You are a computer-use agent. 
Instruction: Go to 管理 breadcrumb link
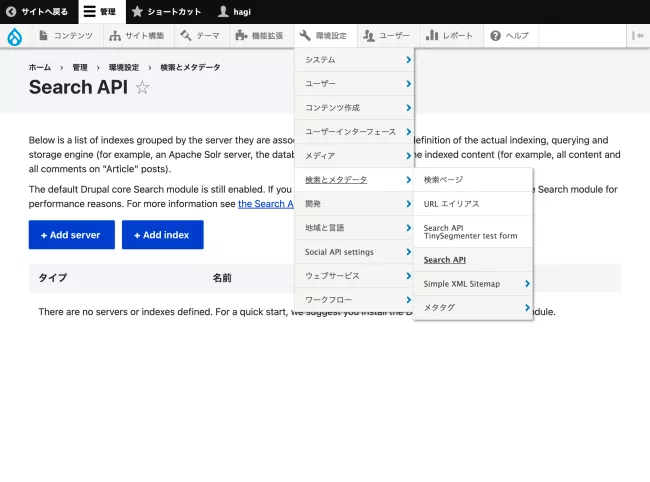tap(80, 68)
